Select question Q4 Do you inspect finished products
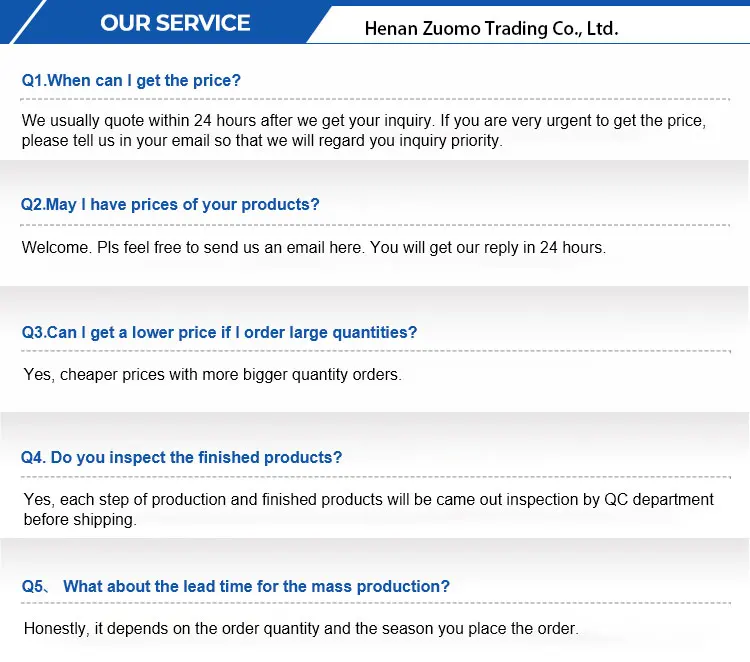 pos(181,457)
